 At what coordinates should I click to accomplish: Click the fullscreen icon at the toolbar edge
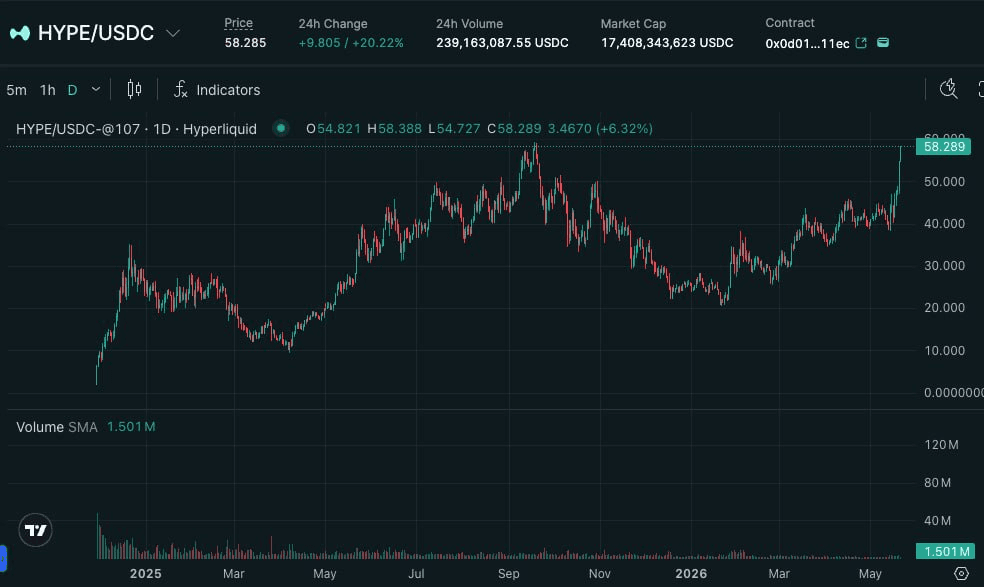pos(980,89)
